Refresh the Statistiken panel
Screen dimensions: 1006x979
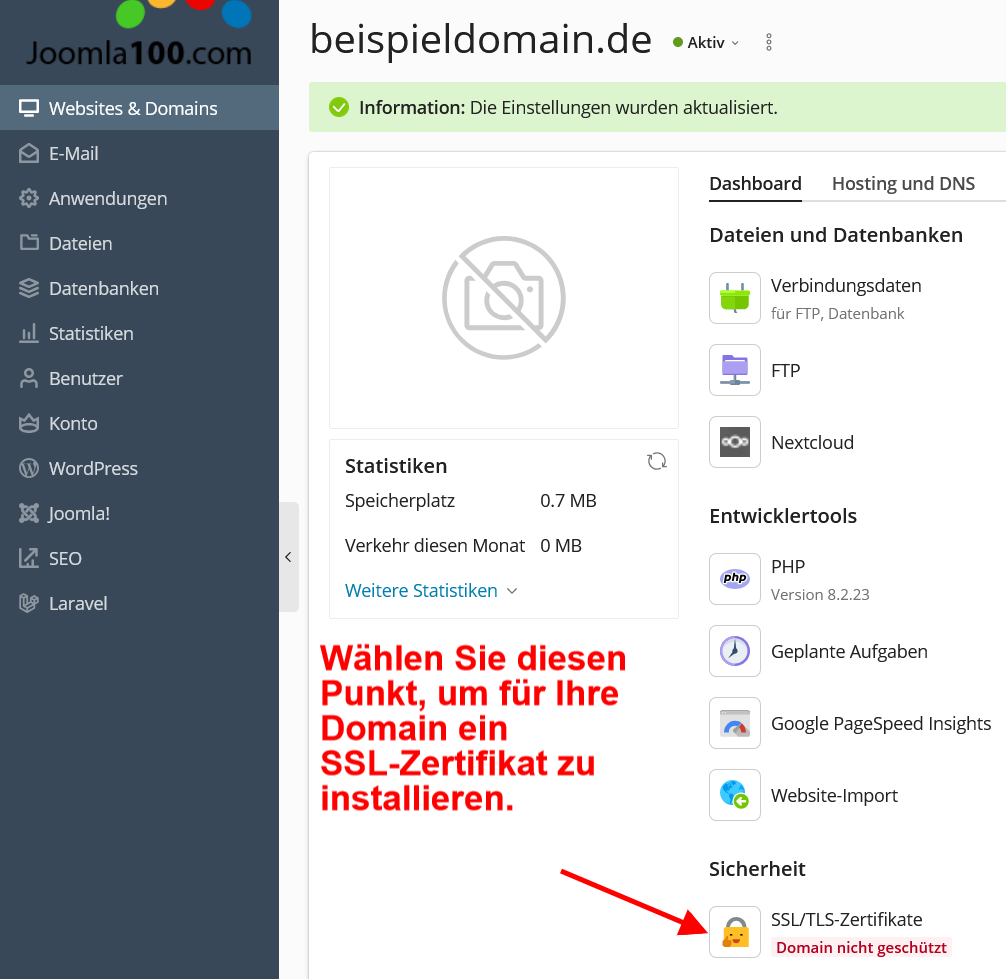[657, 461]
